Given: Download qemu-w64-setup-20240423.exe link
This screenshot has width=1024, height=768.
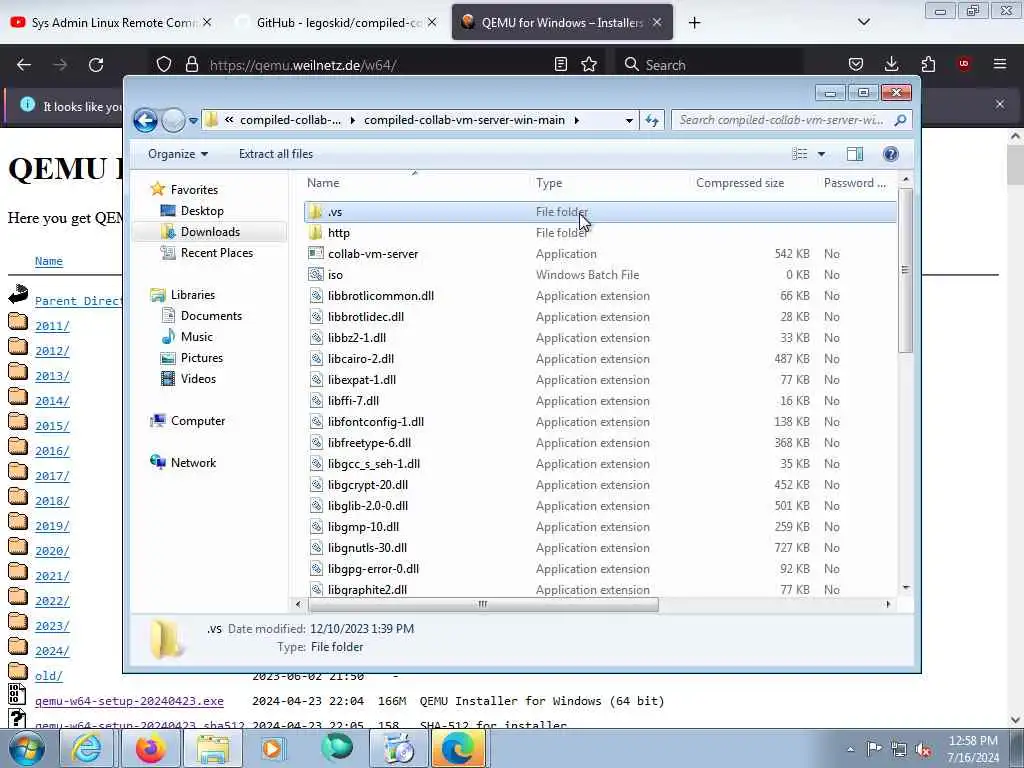Looking at the screenshot, I should click(x=129, y=701).
